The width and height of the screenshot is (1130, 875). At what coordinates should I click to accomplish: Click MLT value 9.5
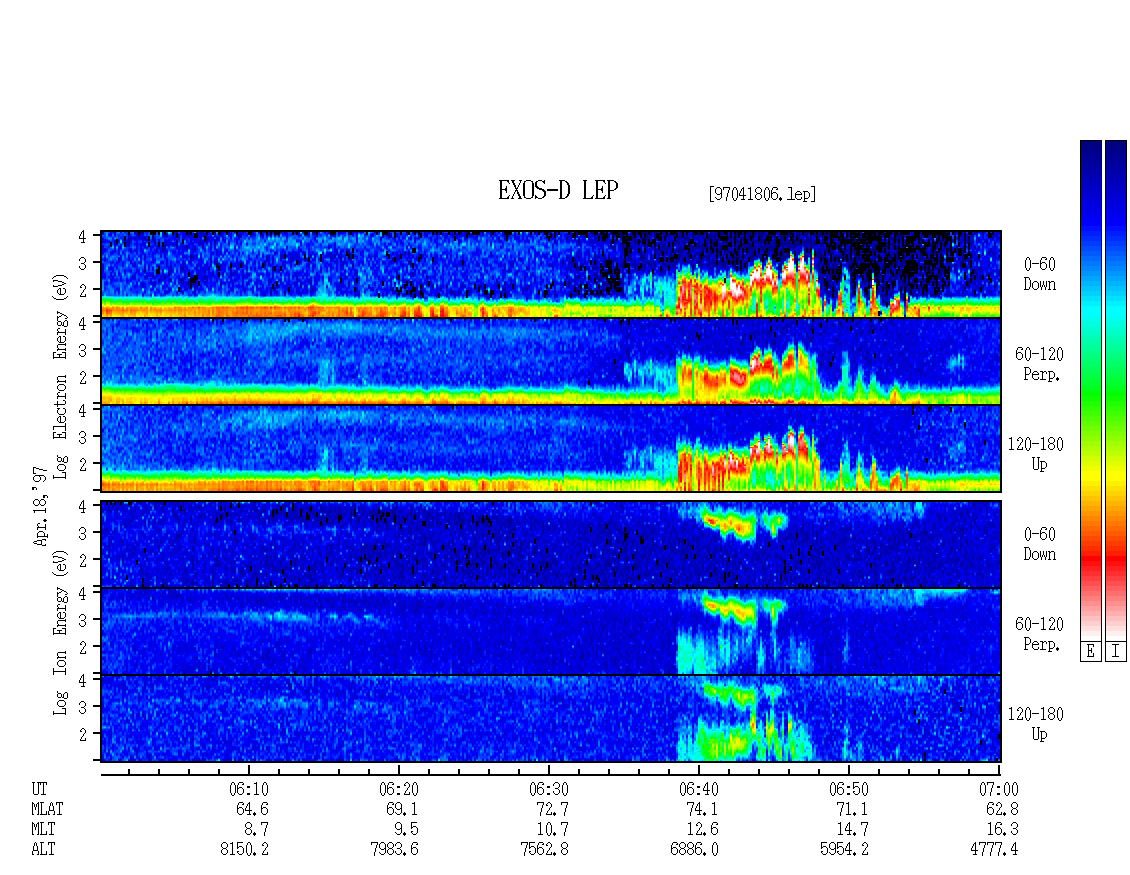pos(406,830)
